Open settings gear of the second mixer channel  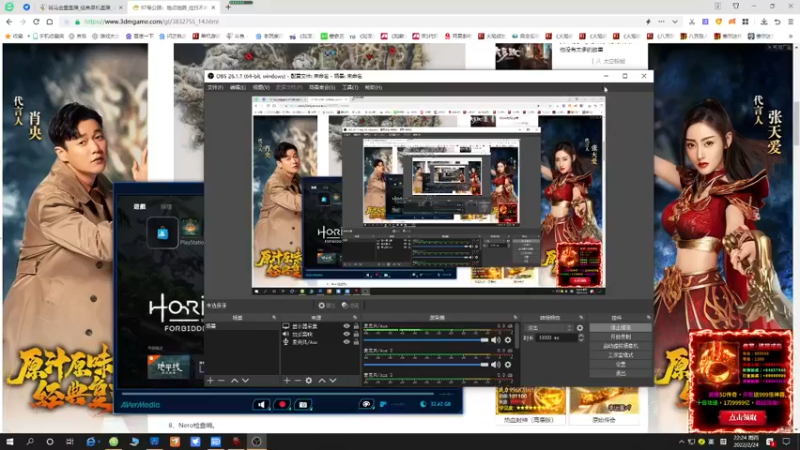pos(508,365)
